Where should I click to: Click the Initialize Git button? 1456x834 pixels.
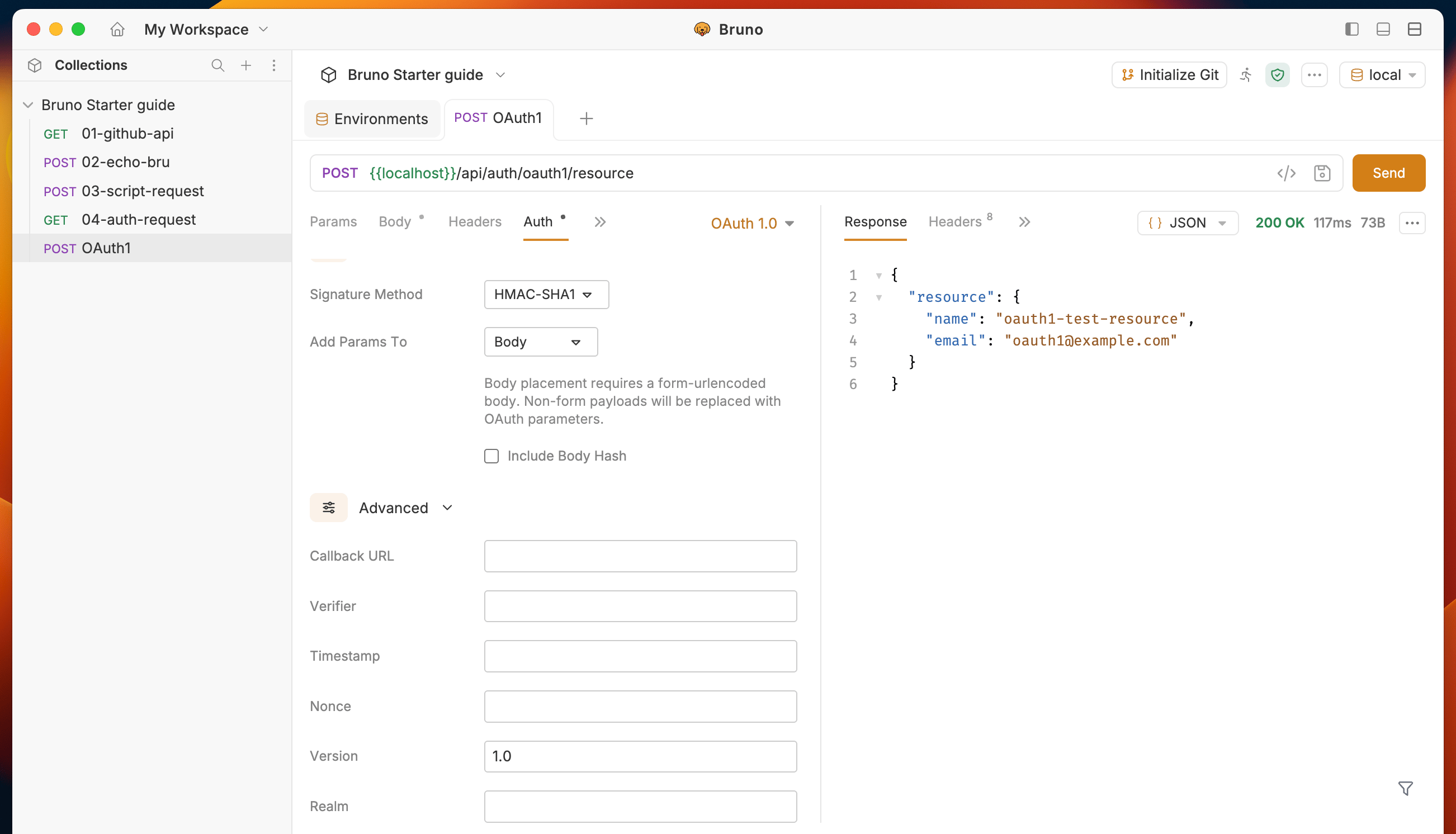click(1169, 75)
